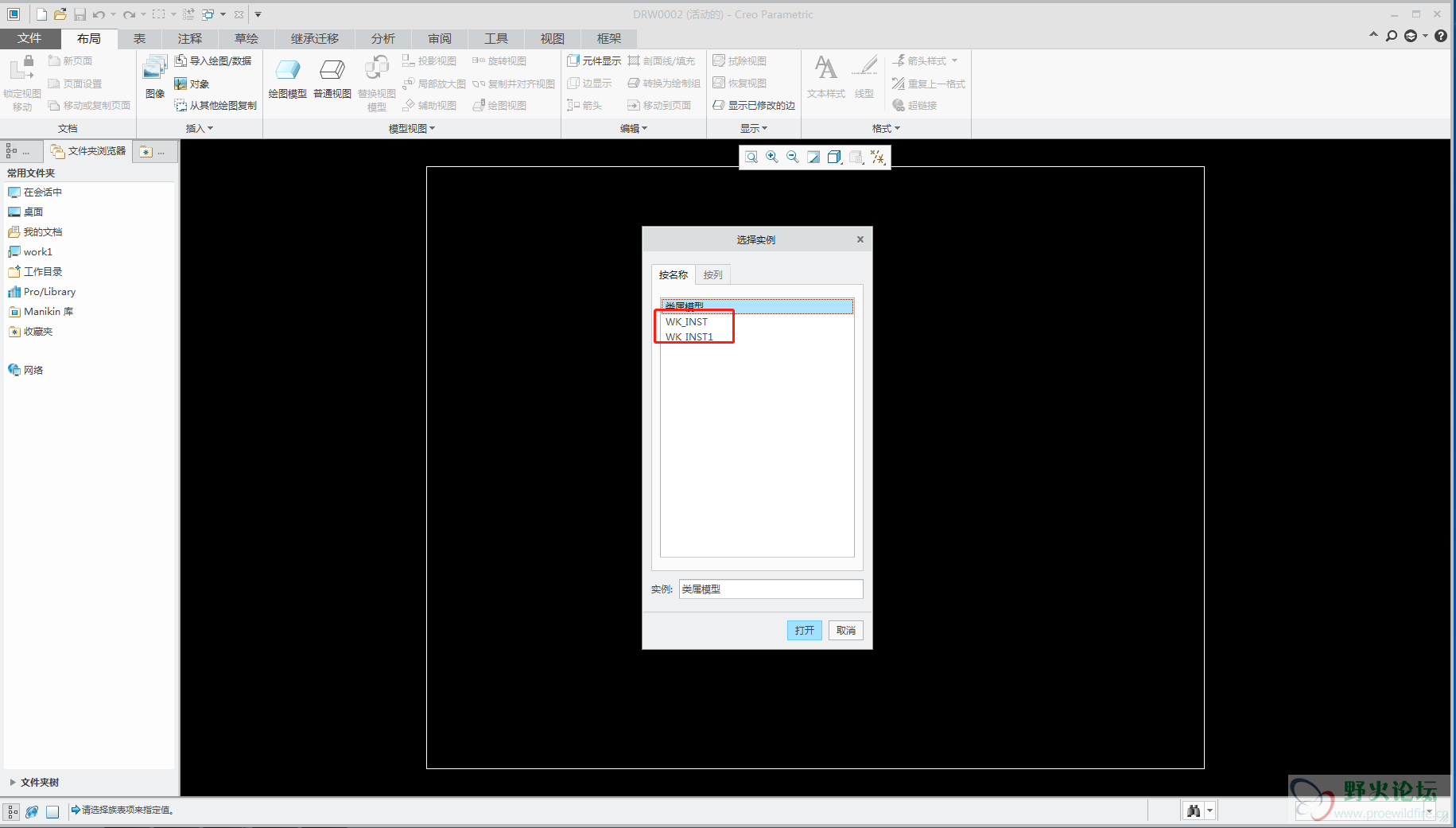Click 元件显示 component display
The height and width of the screenshot is (828, 1456).
pyautogui.click(x=594, y=60)
